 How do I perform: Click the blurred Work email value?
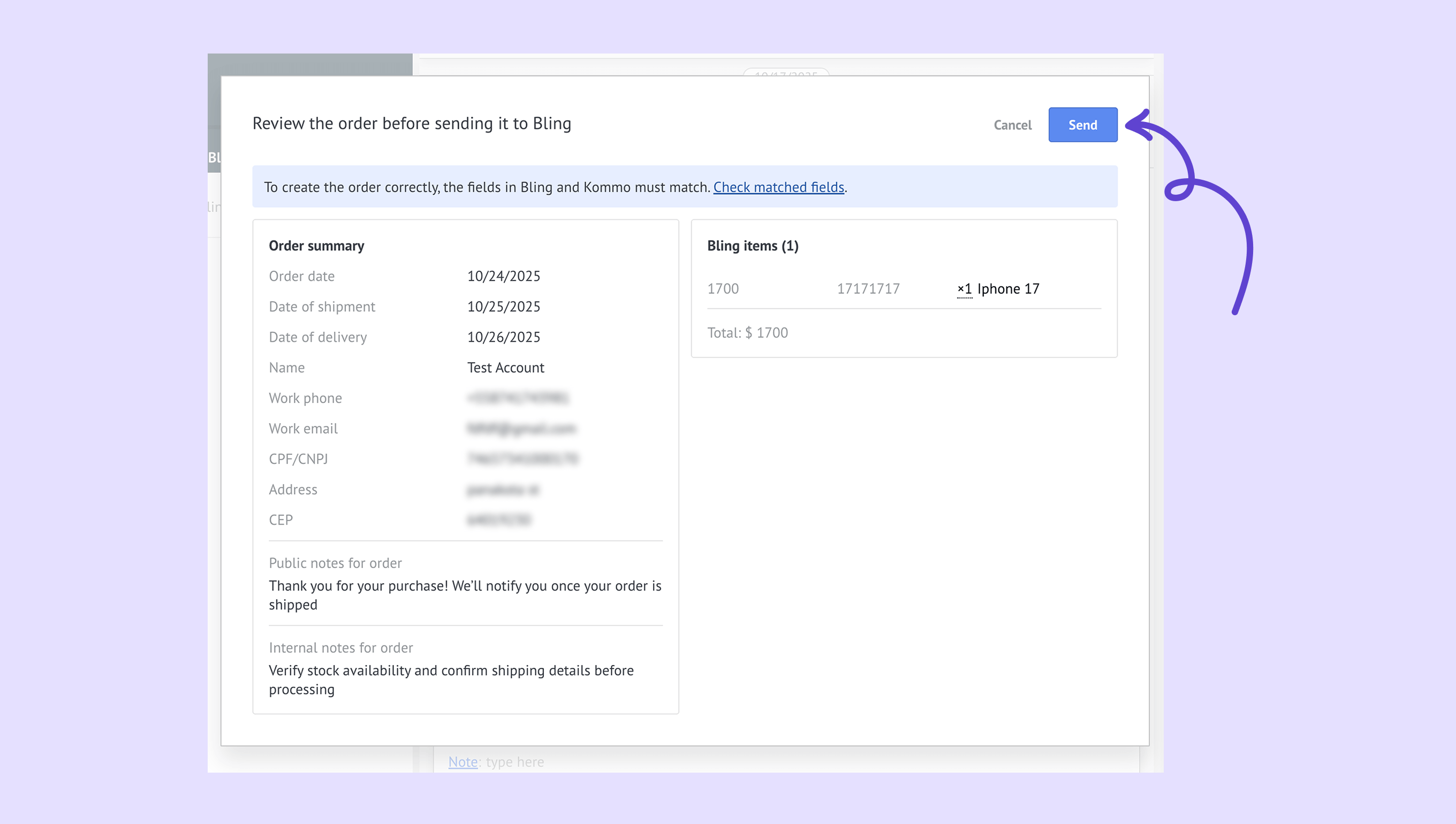(x=521, y=429)
